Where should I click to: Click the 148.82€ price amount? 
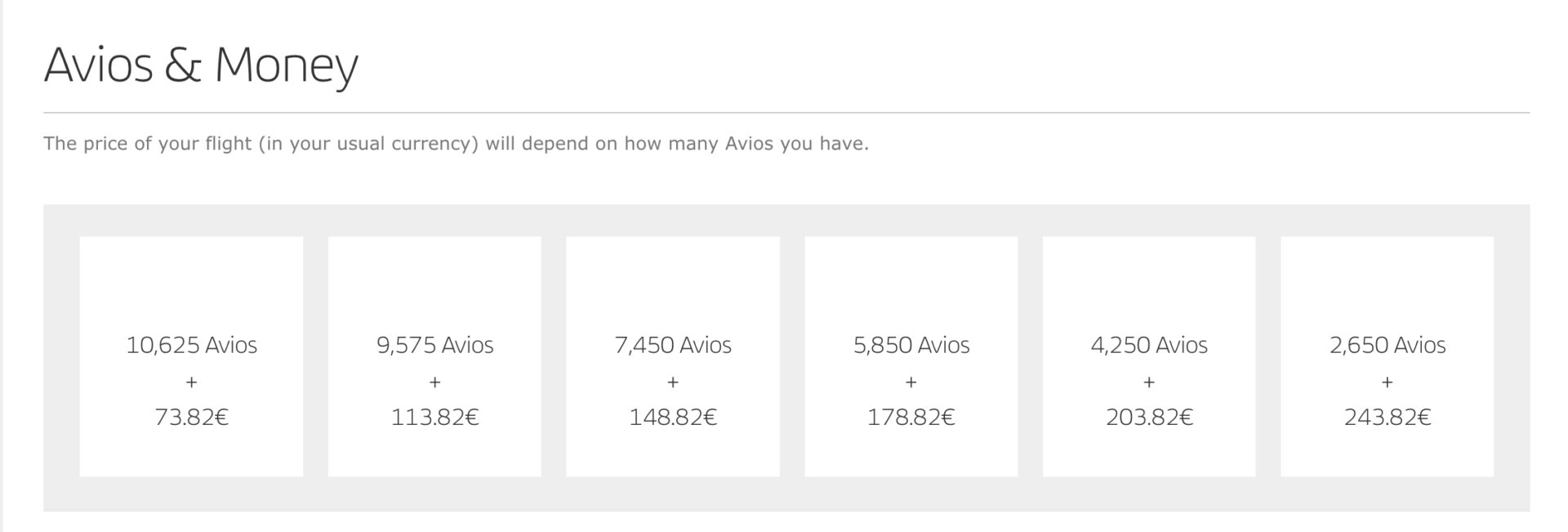pyautogui.click(x=673, y=418)
